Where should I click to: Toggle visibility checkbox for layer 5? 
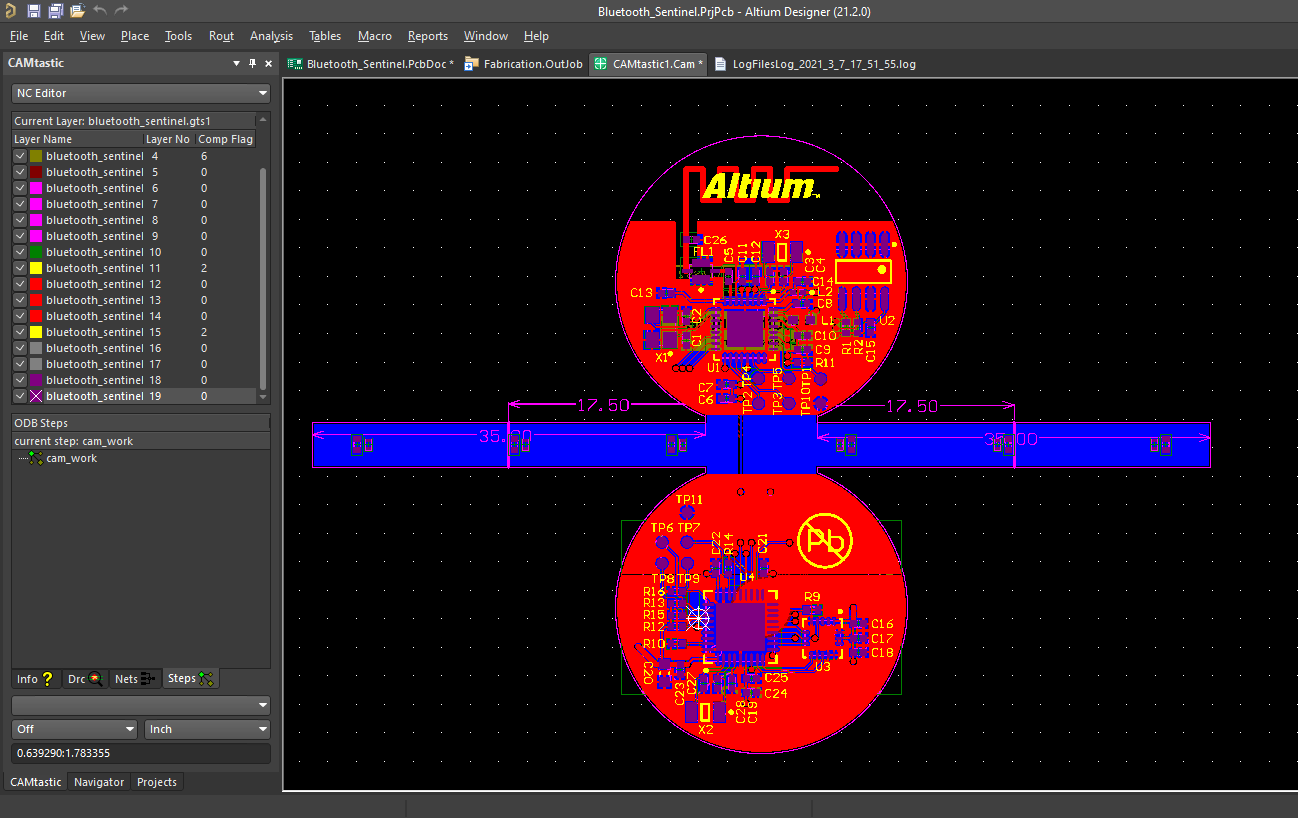pos(20,172)
